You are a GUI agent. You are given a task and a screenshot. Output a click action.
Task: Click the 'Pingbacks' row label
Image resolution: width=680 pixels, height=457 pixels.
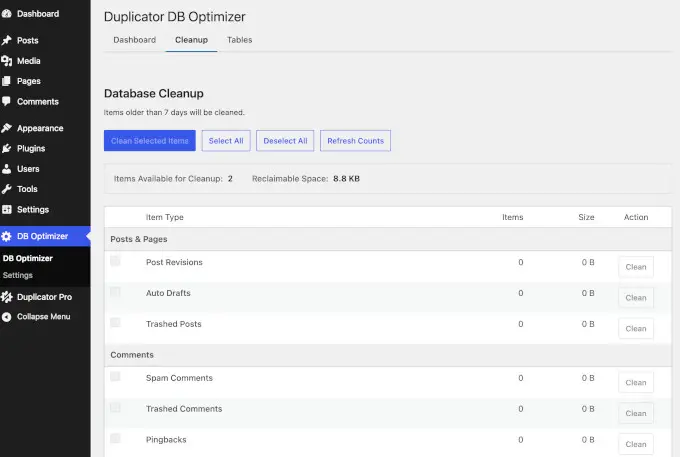[166, 440]
